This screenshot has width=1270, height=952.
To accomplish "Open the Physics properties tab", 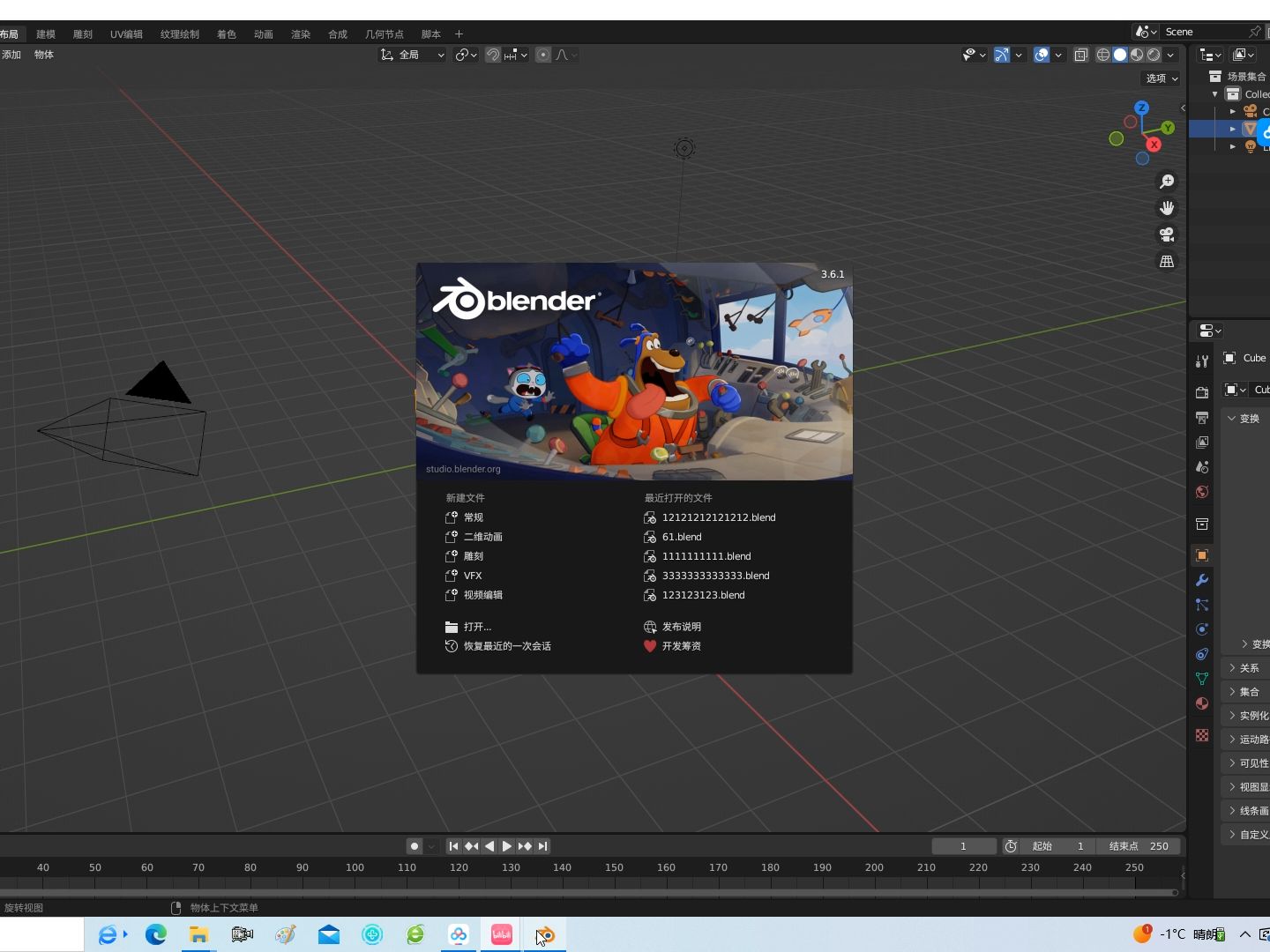I will [x=1201, y=629].
